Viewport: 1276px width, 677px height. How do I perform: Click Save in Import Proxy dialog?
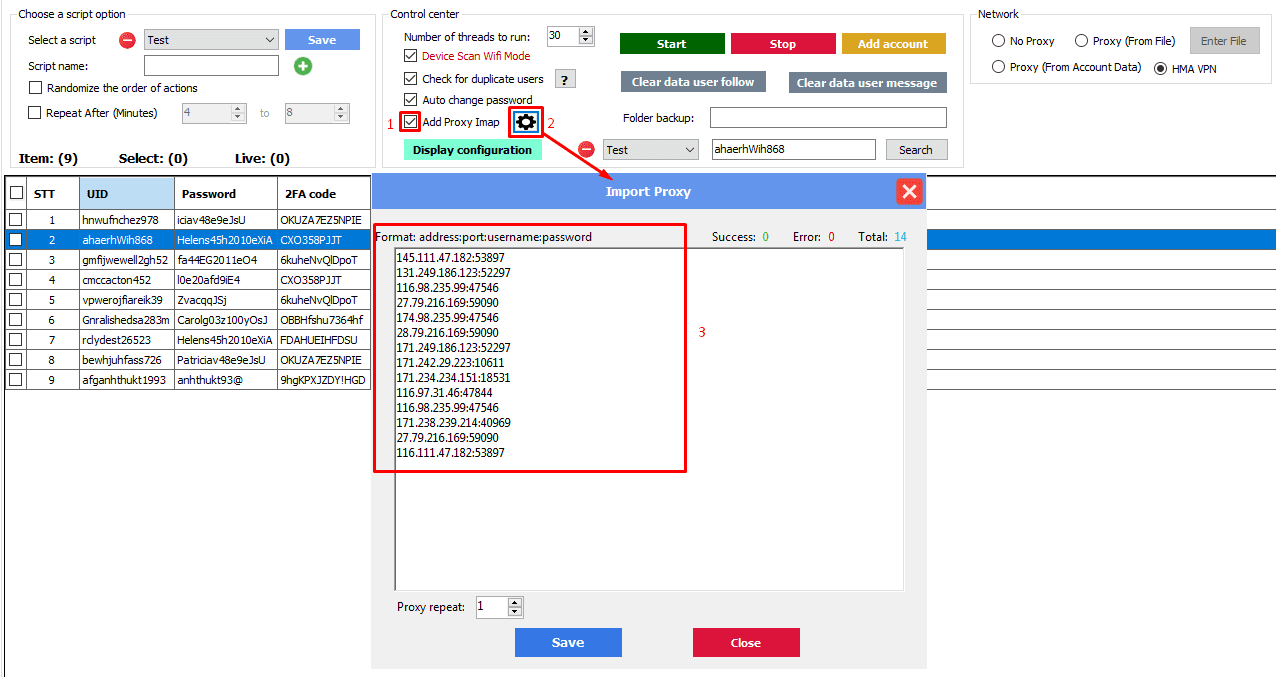[568, 643]
